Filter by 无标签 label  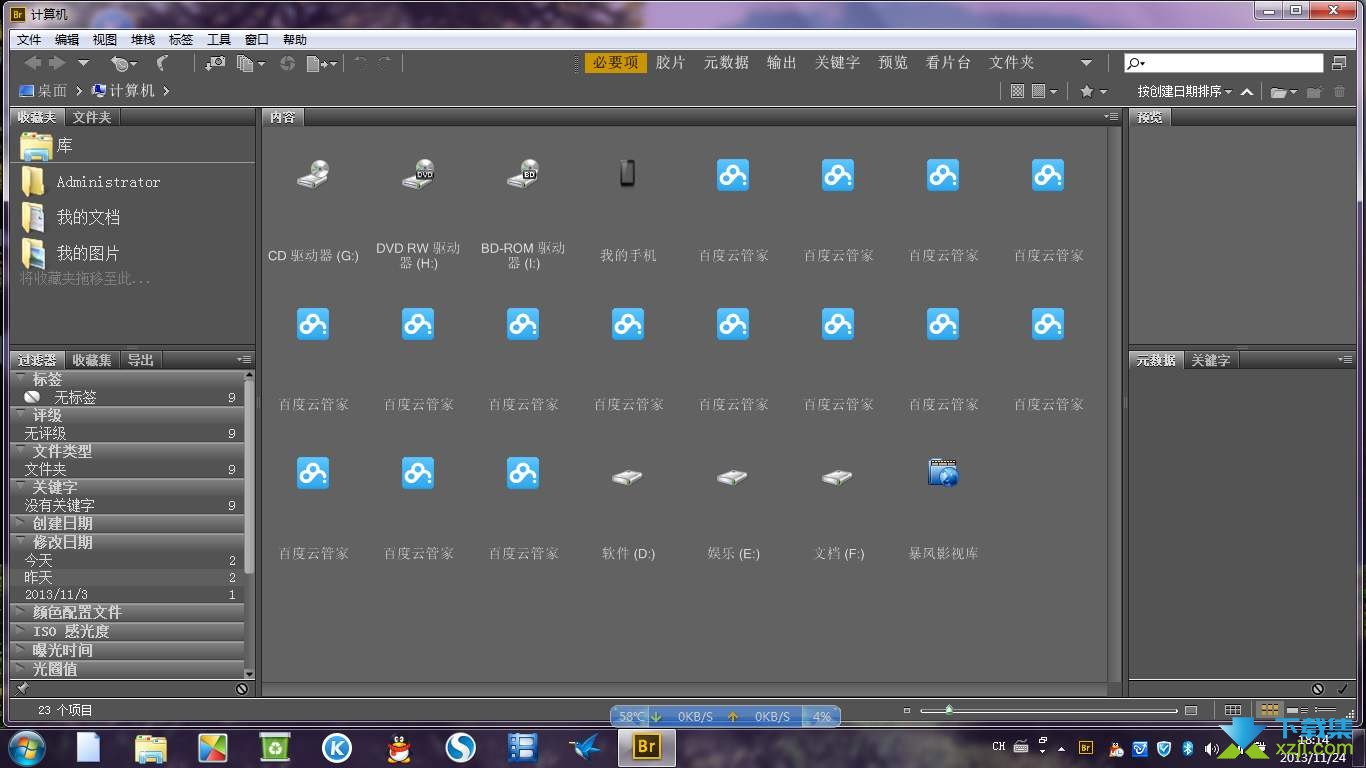(x=127, y=397)
